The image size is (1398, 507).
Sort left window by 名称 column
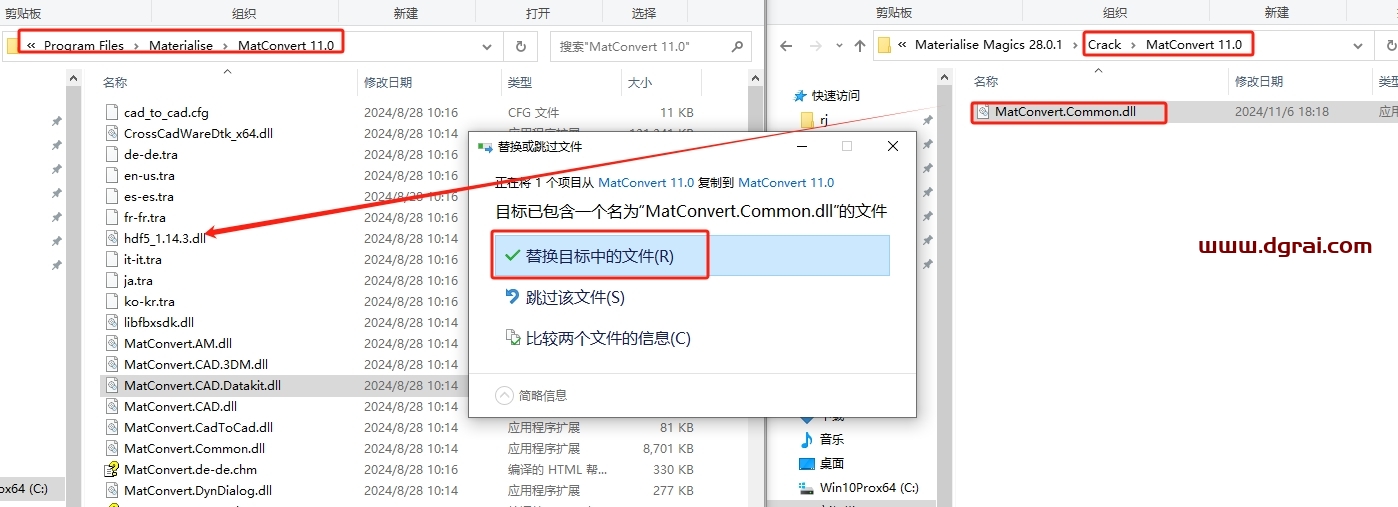[115, 82]
